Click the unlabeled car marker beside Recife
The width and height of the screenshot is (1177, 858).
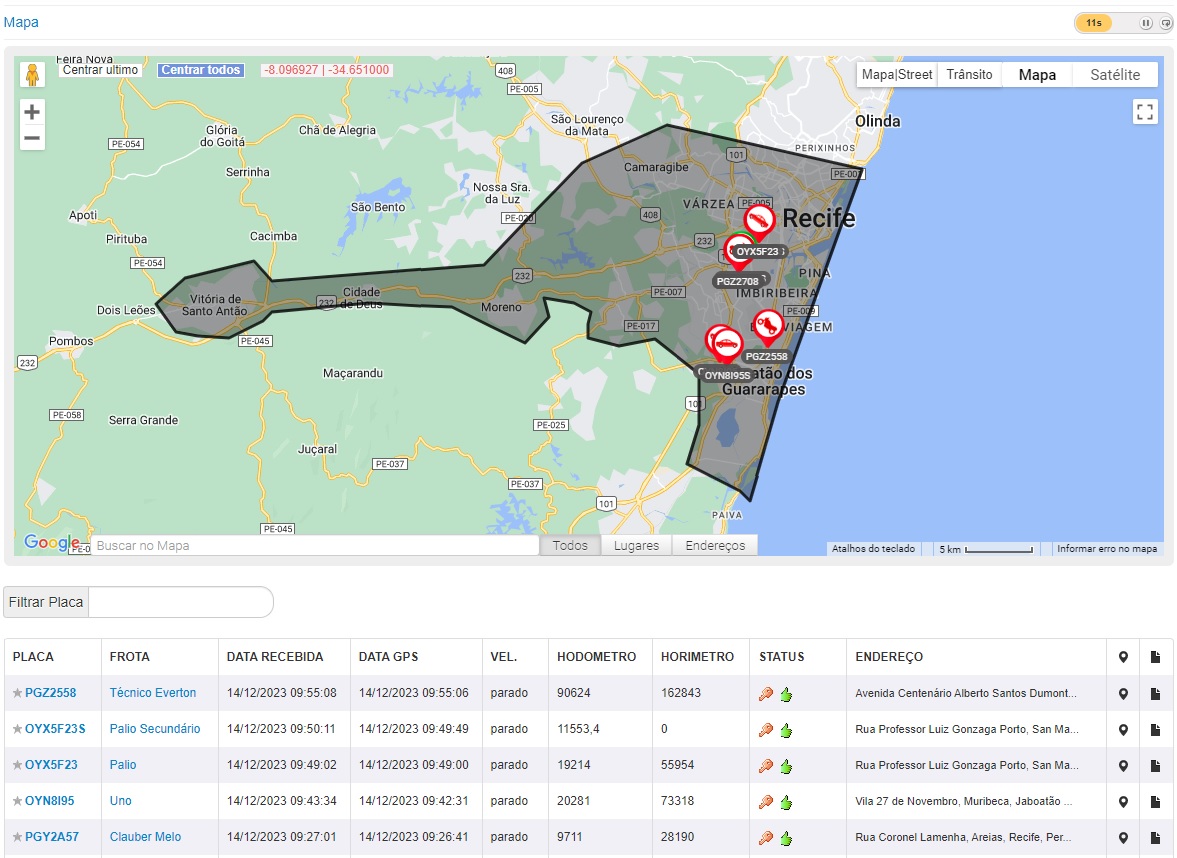coord(759,221)
